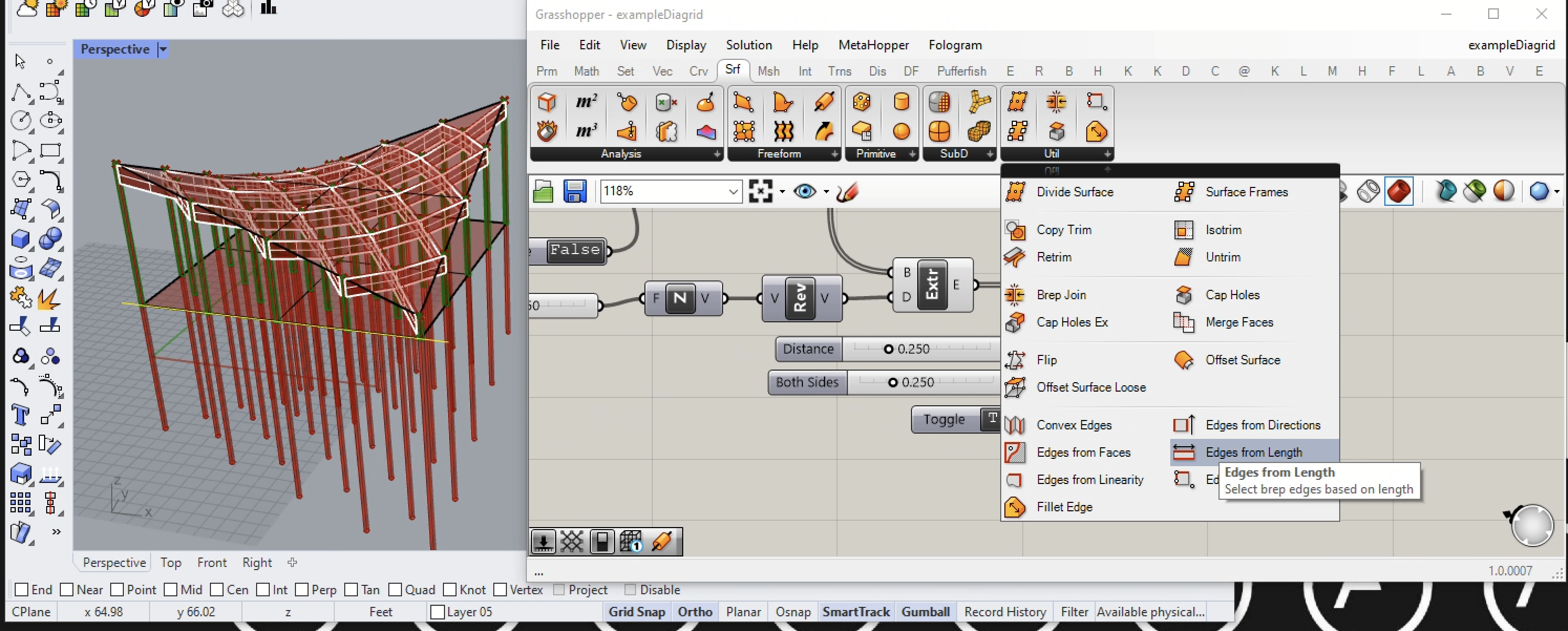1568x631 pixels.
Task: Expand the Analysis panel group
Action: click(x=718, y=154)
